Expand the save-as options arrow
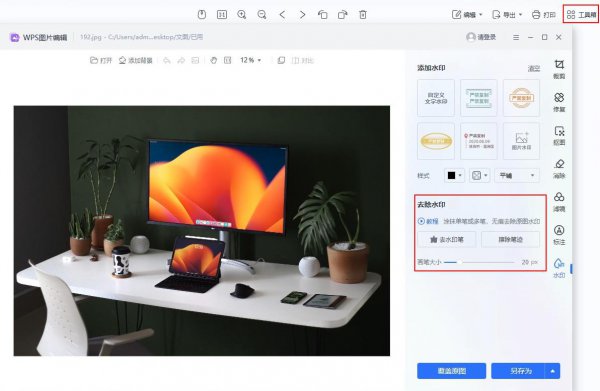This screenshot has height=391, width=600. pyautogui.click(x=553, y=371)
